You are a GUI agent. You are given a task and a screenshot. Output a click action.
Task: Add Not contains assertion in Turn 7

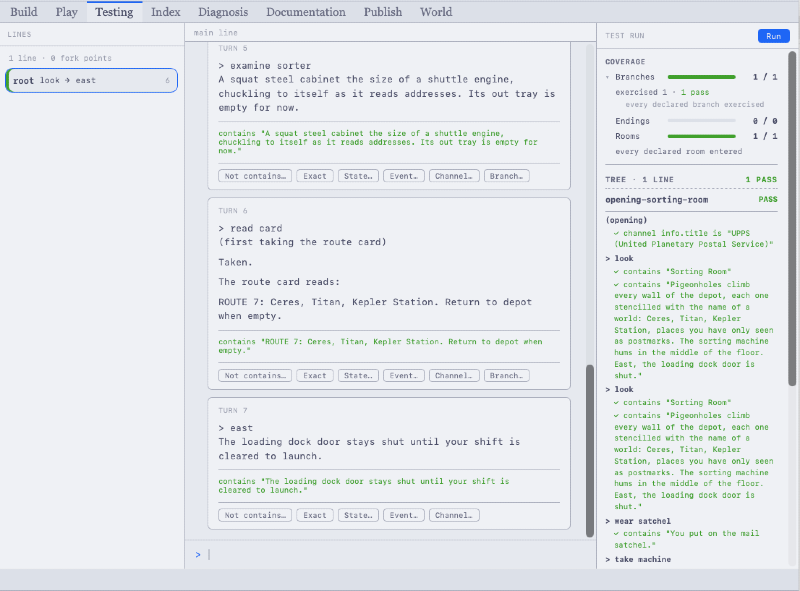click(x=255, y=515)
